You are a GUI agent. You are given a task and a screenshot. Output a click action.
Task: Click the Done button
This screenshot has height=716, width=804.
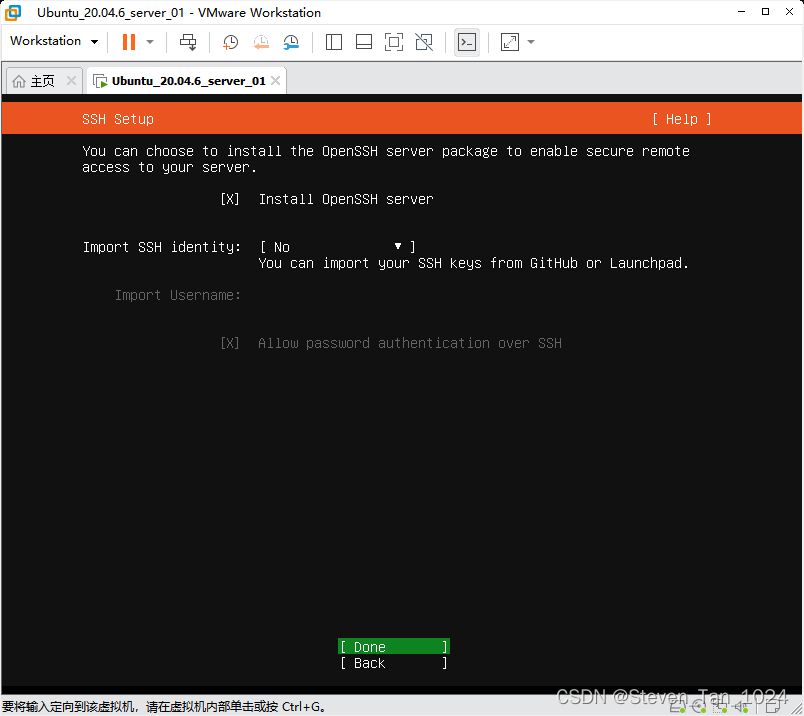tap(394, 647)
